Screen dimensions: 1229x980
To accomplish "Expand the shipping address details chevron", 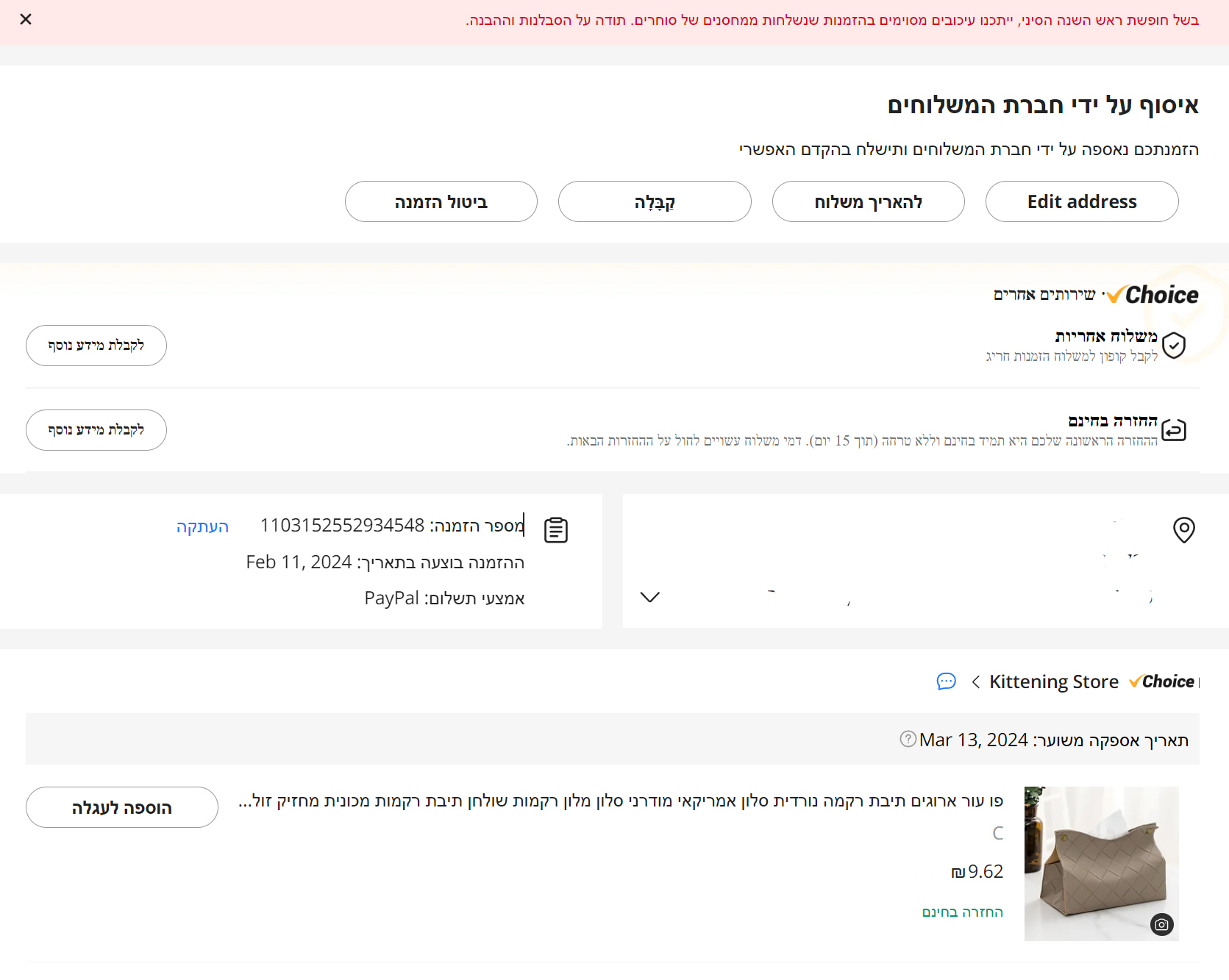I will [649, 597].
